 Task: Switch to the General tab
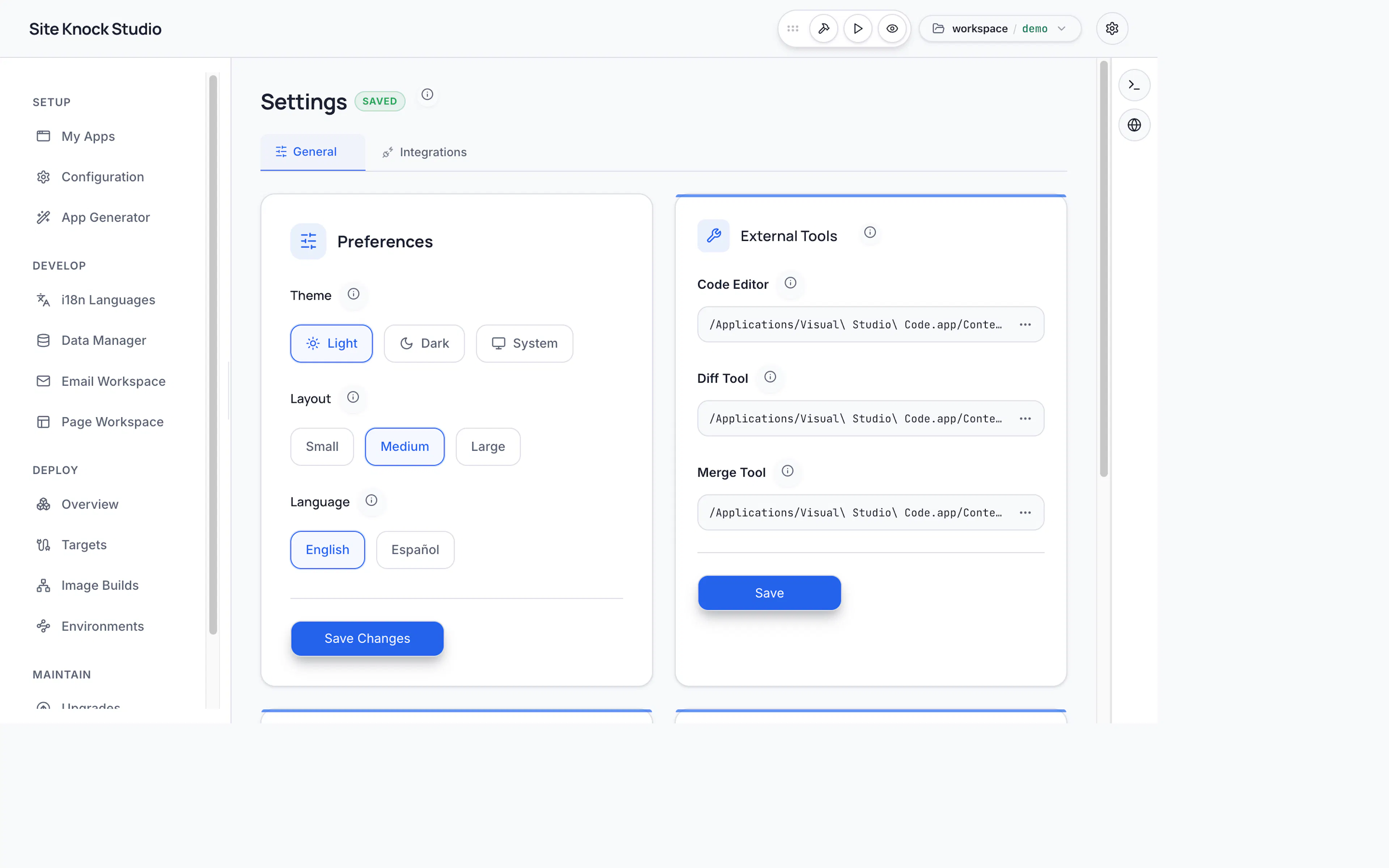click(x=313, y=152)
